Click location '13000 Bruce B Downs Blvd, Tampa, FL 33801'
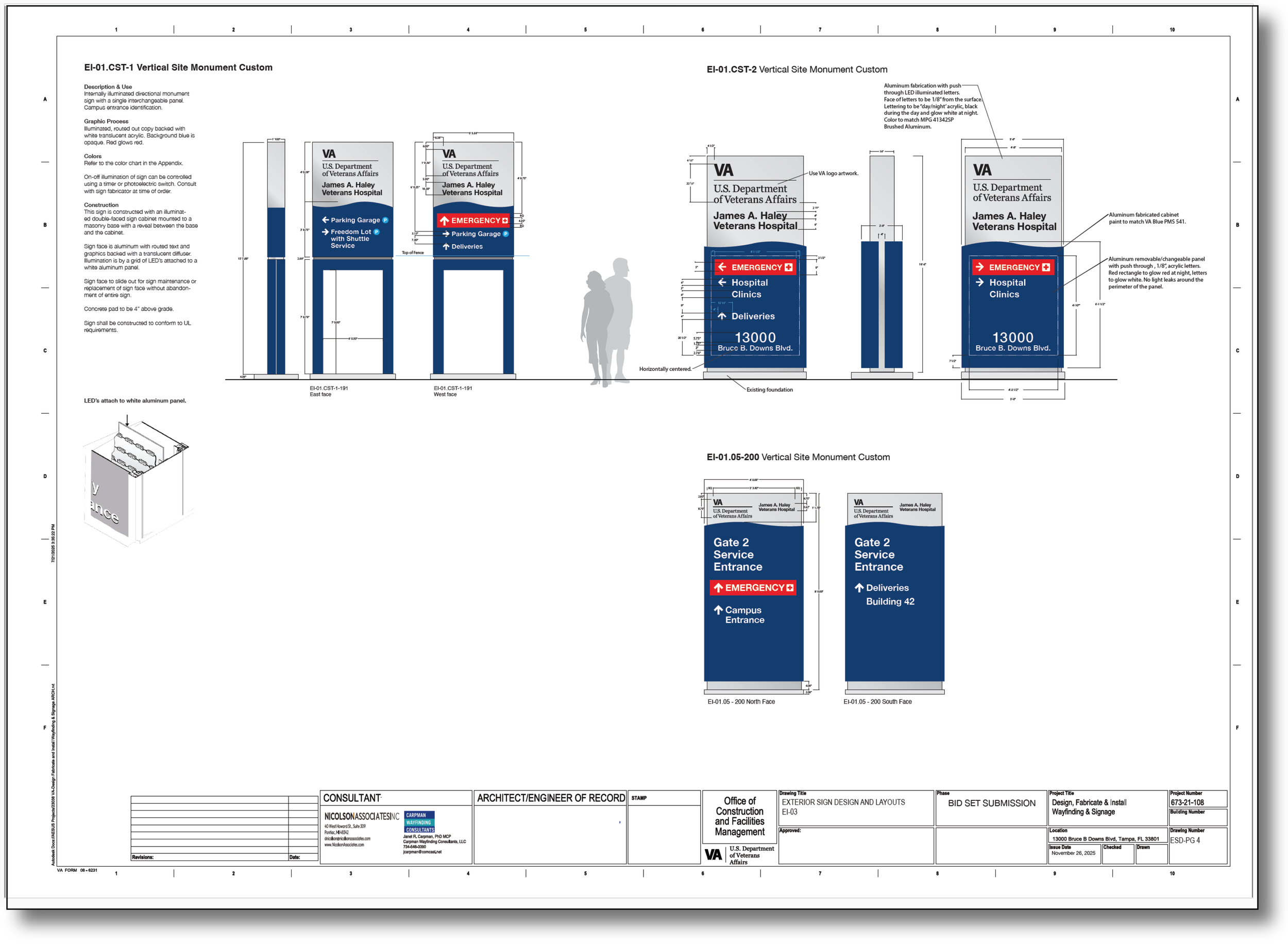The image size is (1288, 944). point(1106,839)
